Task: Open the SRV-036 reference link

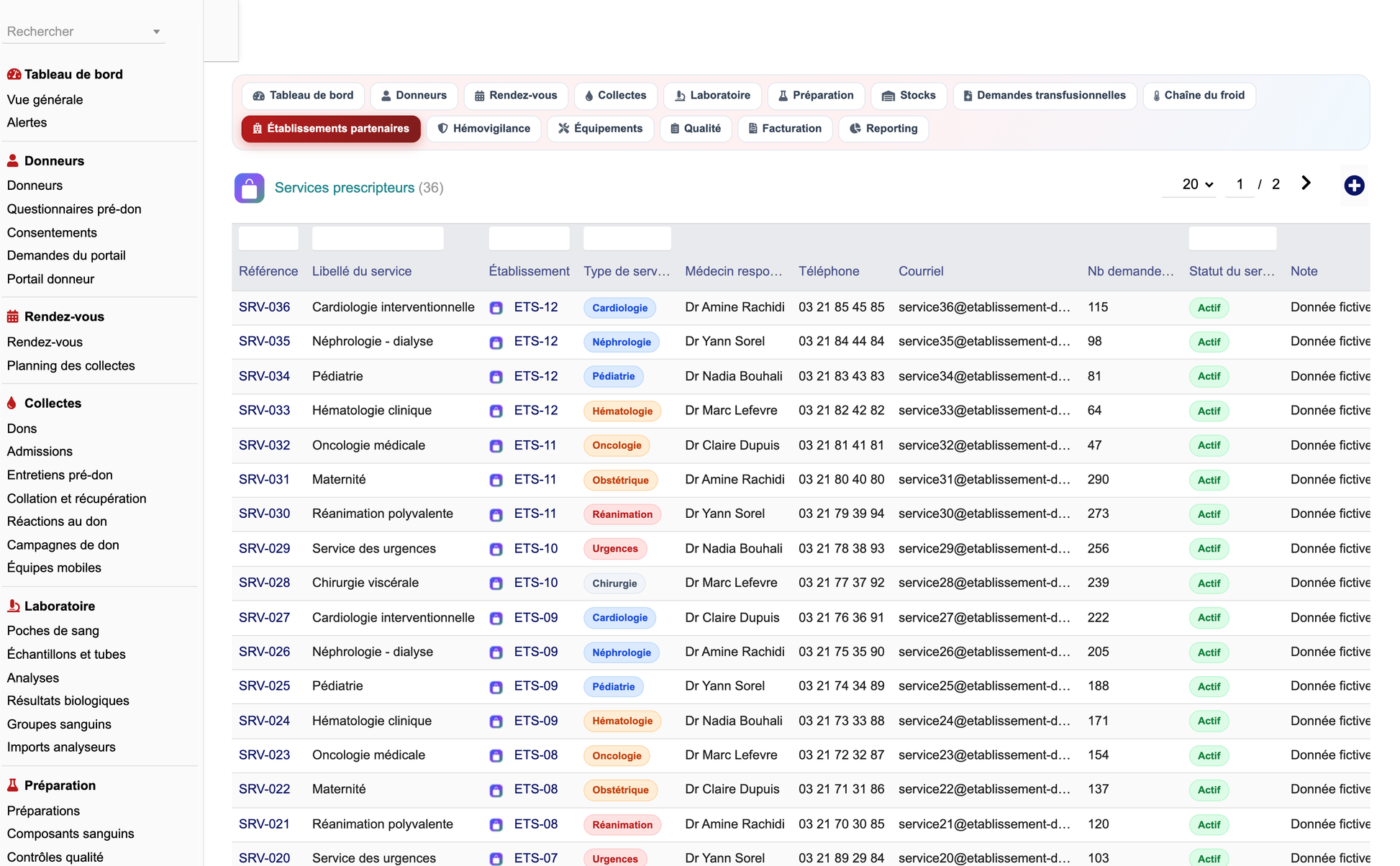Action: click(264, 307)
